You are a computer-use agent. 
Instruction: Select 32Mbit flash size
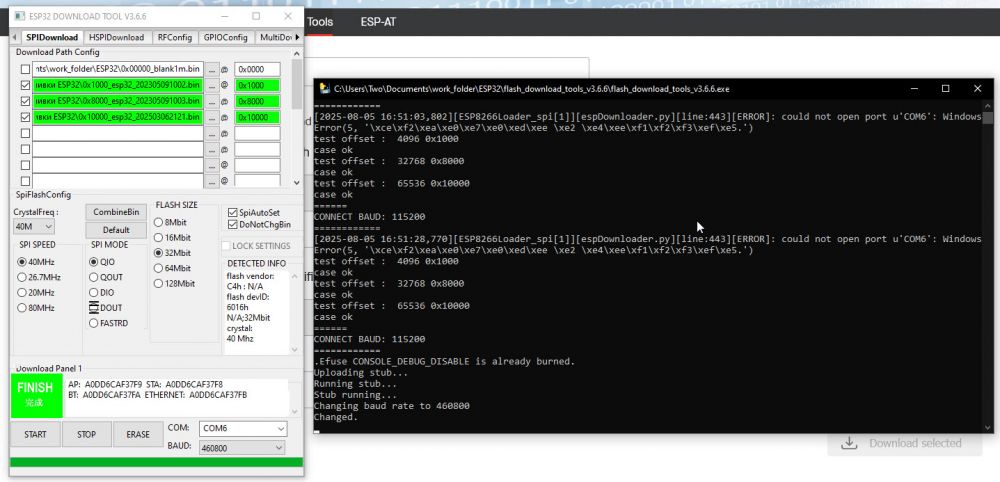coord(158,253)
